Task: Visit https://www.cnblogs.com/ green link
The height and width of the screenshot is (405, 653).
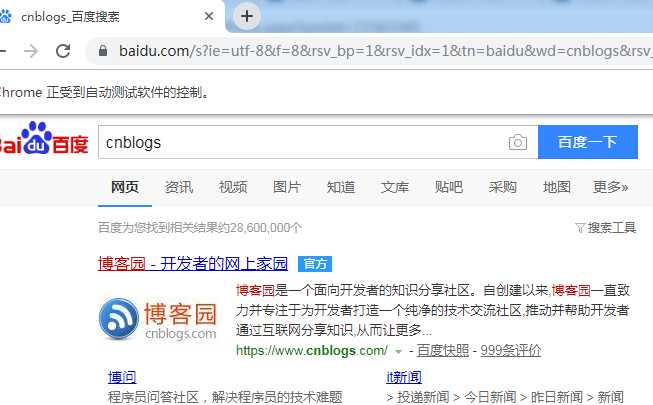Action: (312, 350)
